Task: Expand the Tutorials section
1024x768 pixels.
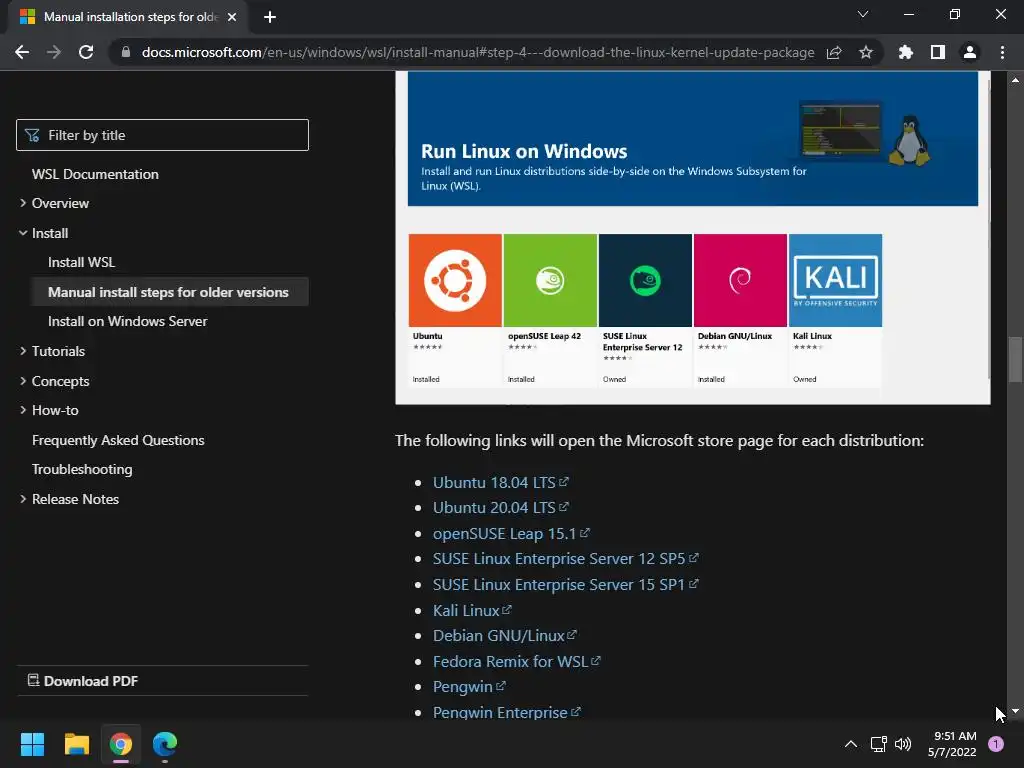Action: click(x=58, y=351)
